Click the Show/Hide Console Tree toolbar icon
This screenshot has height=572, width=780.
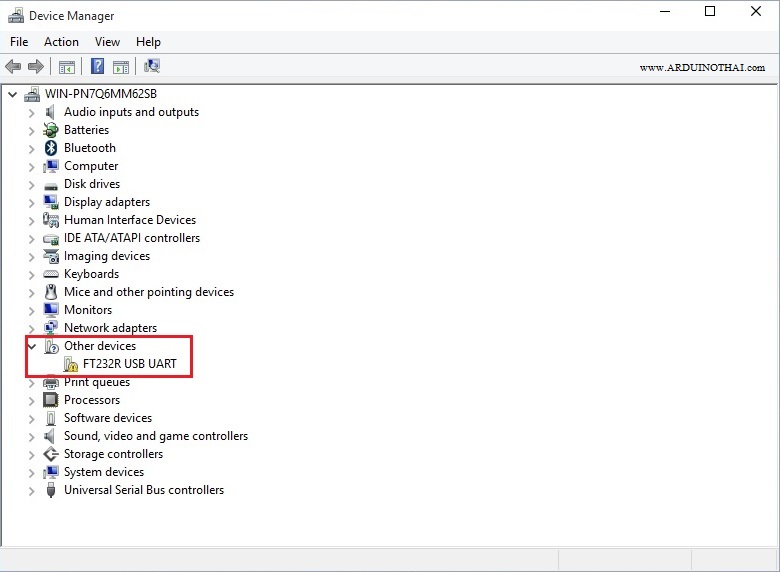tap(67, 67)
